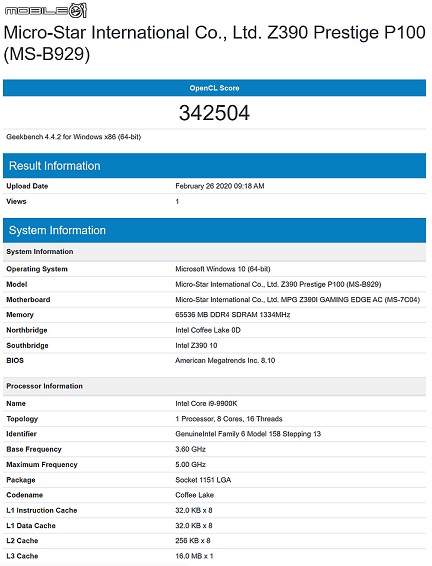The image size is (432, 566).
Task: Click the BIOS label
Action: point(15,361)
